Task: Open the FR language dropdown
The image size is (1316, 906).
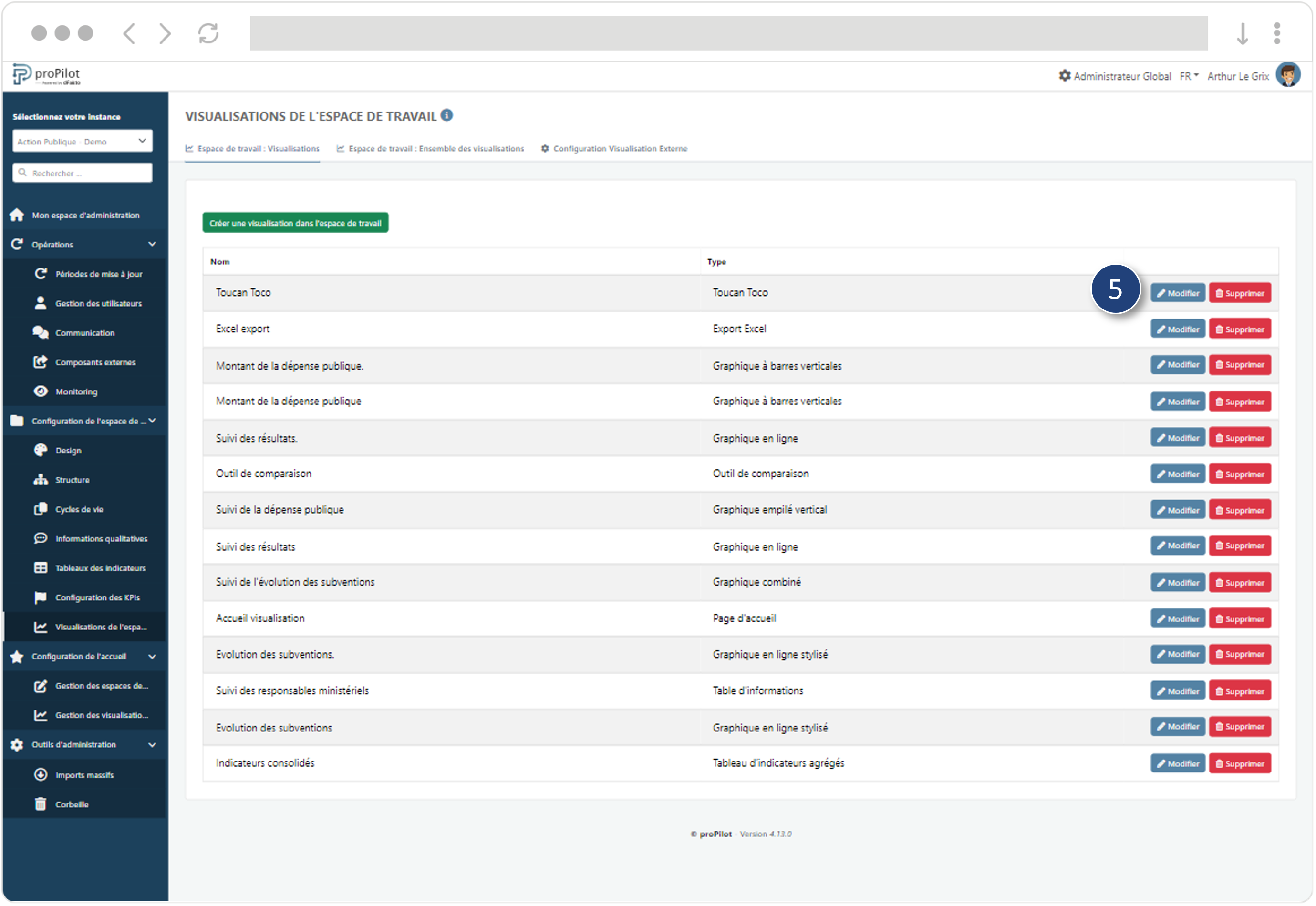Action: (1190, 76)
